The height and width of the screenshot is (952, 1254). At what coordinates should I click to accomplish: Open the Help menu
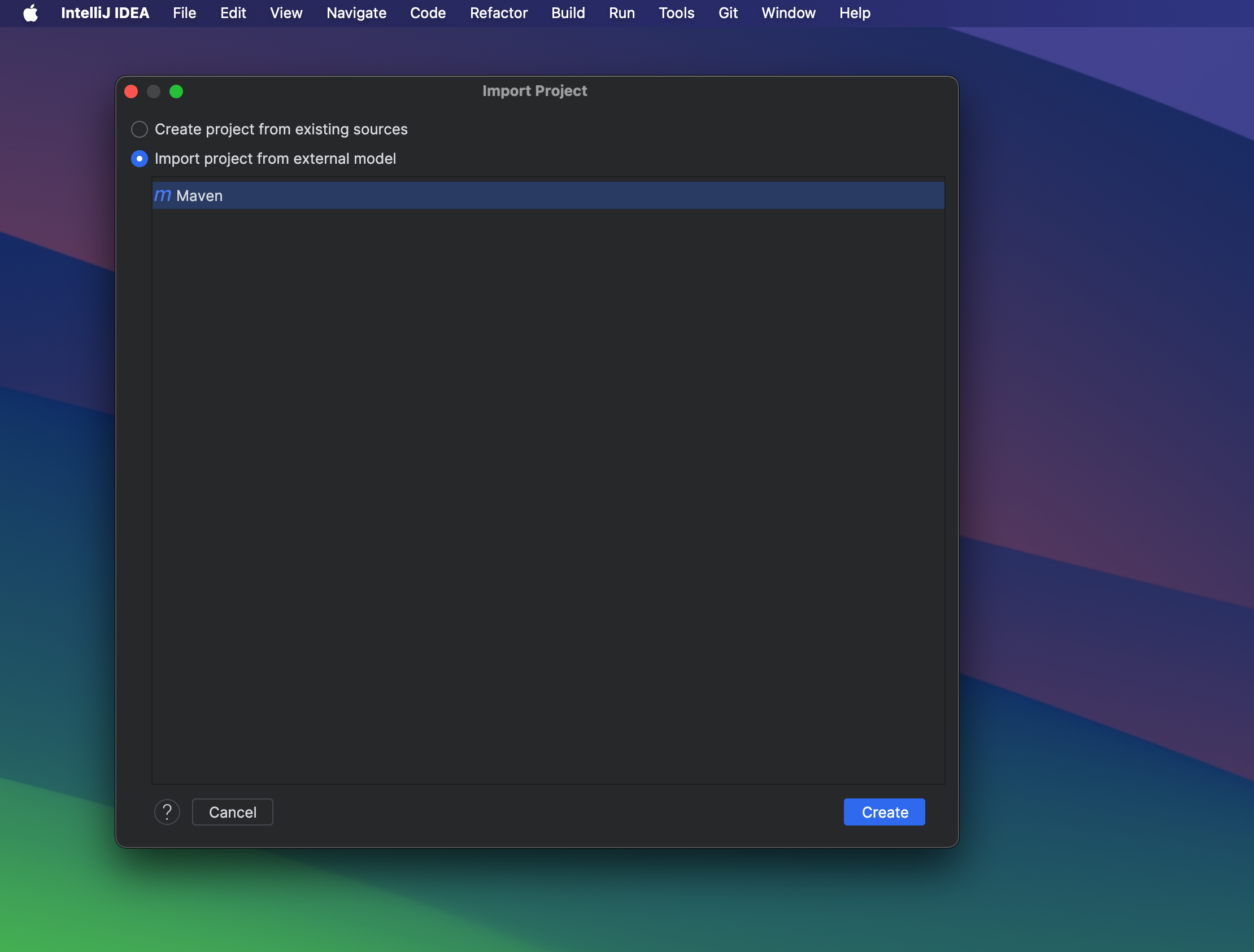pyautogui.click(x=855, y=13)
